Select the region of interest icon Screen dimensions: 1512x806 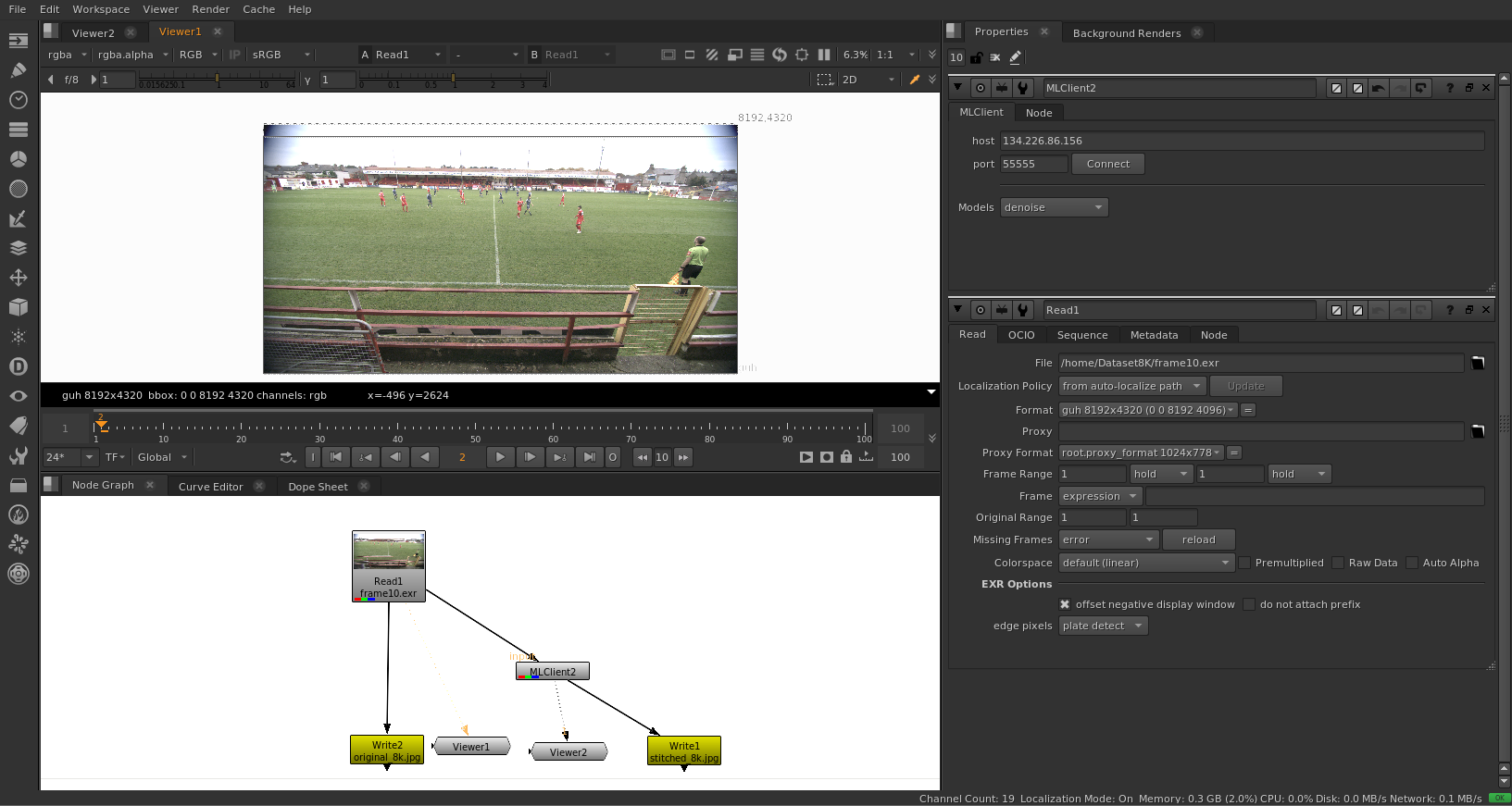pyautogui.click(x=824, y=80)
